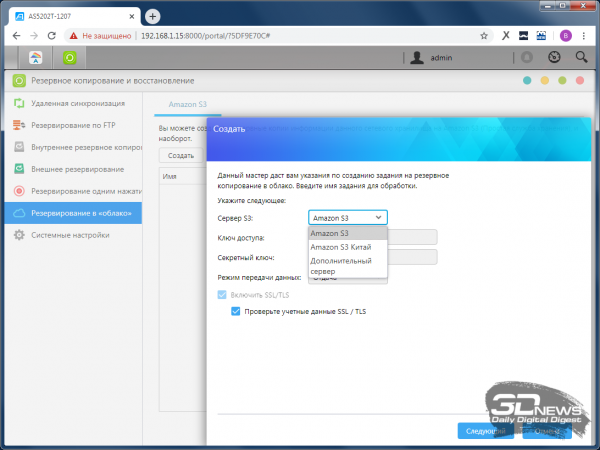
Task: Click the Ключ доступа input field
Action: (x=411, y=237)
